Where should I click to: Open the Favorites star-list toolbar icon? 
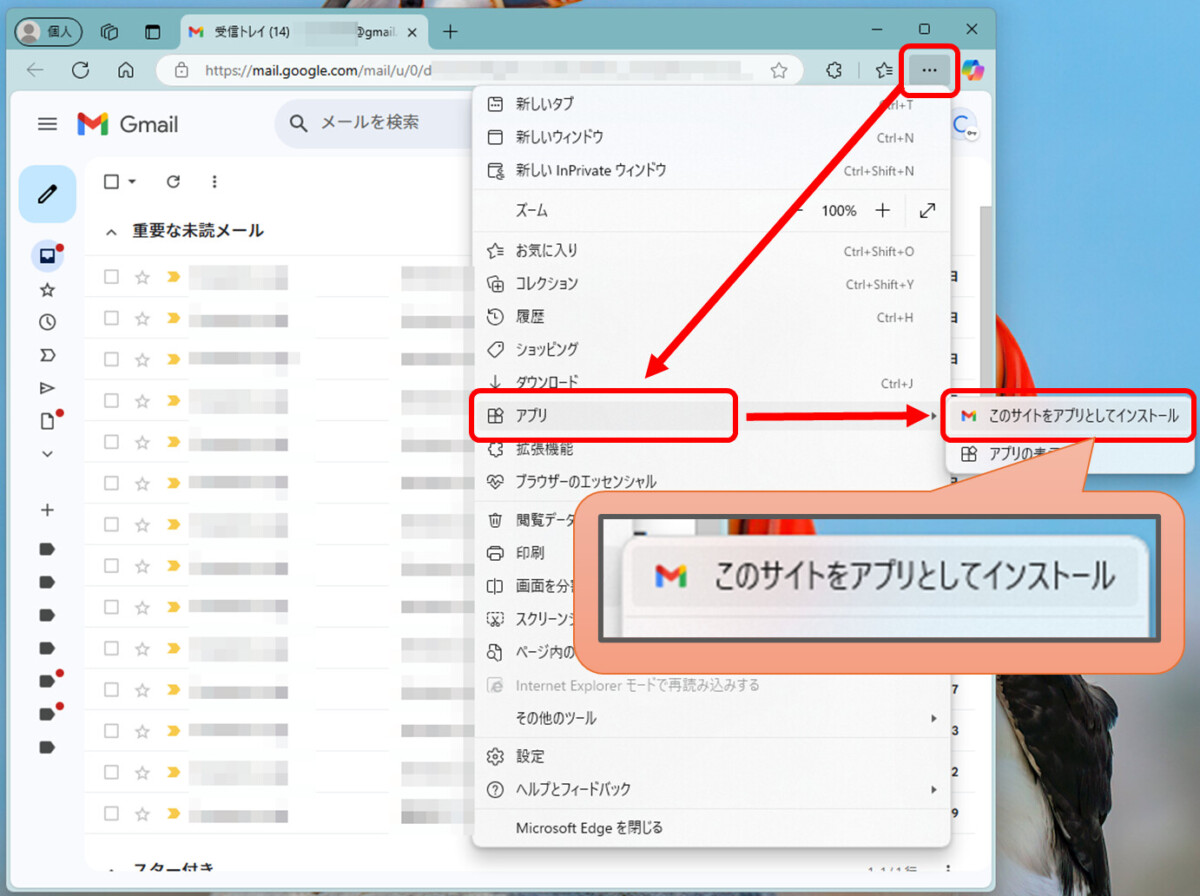tap(884, 70)
